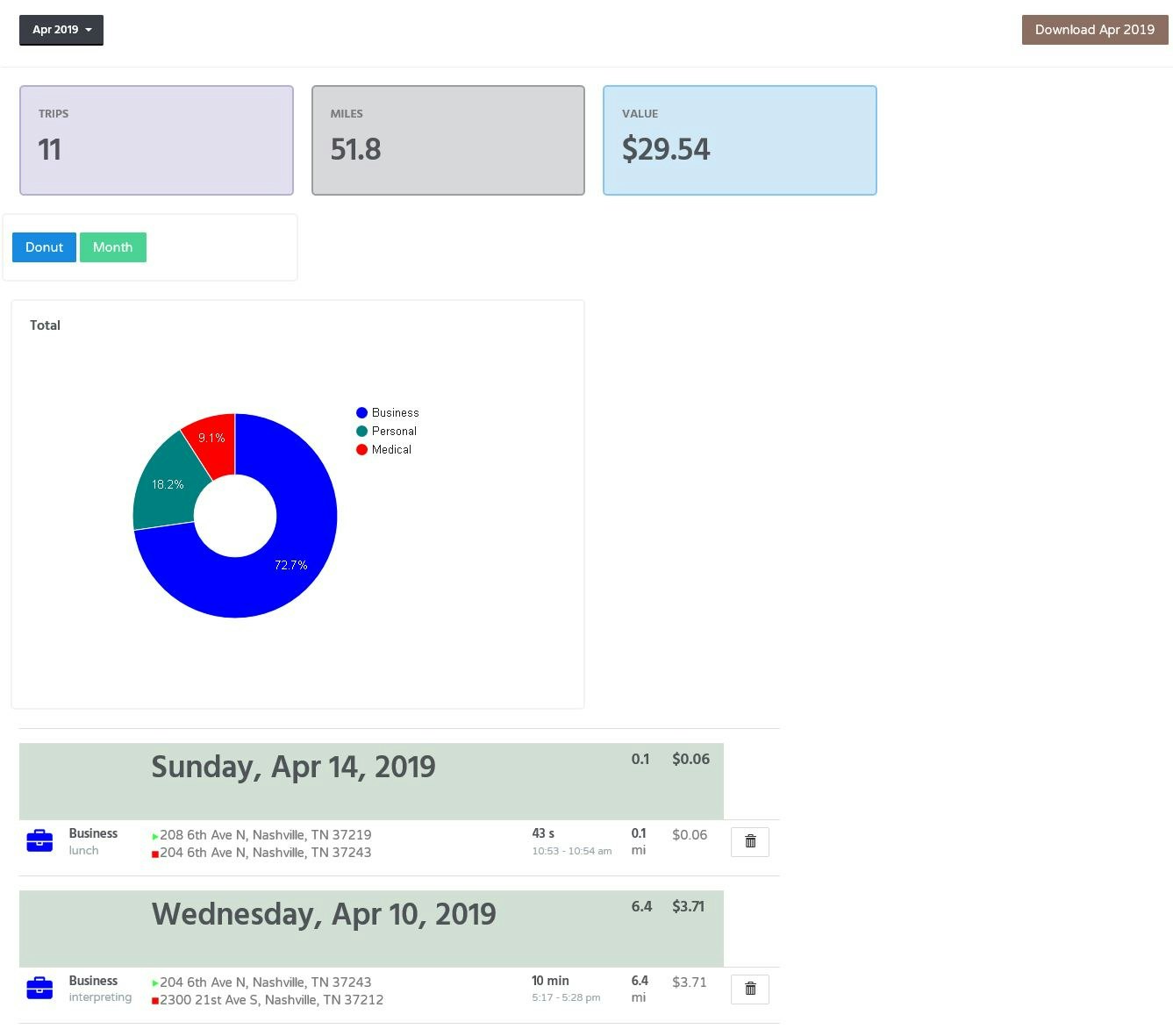Screen dimensions: 1173x1036
Task: Click the VALUE card showing $29.54
Action: [x=739, y=140]
